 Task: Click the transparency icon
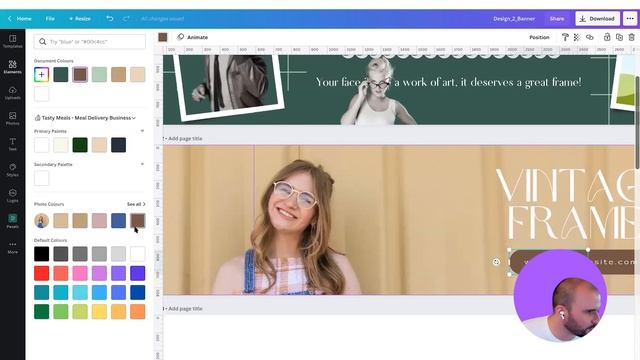pos(577,37)
